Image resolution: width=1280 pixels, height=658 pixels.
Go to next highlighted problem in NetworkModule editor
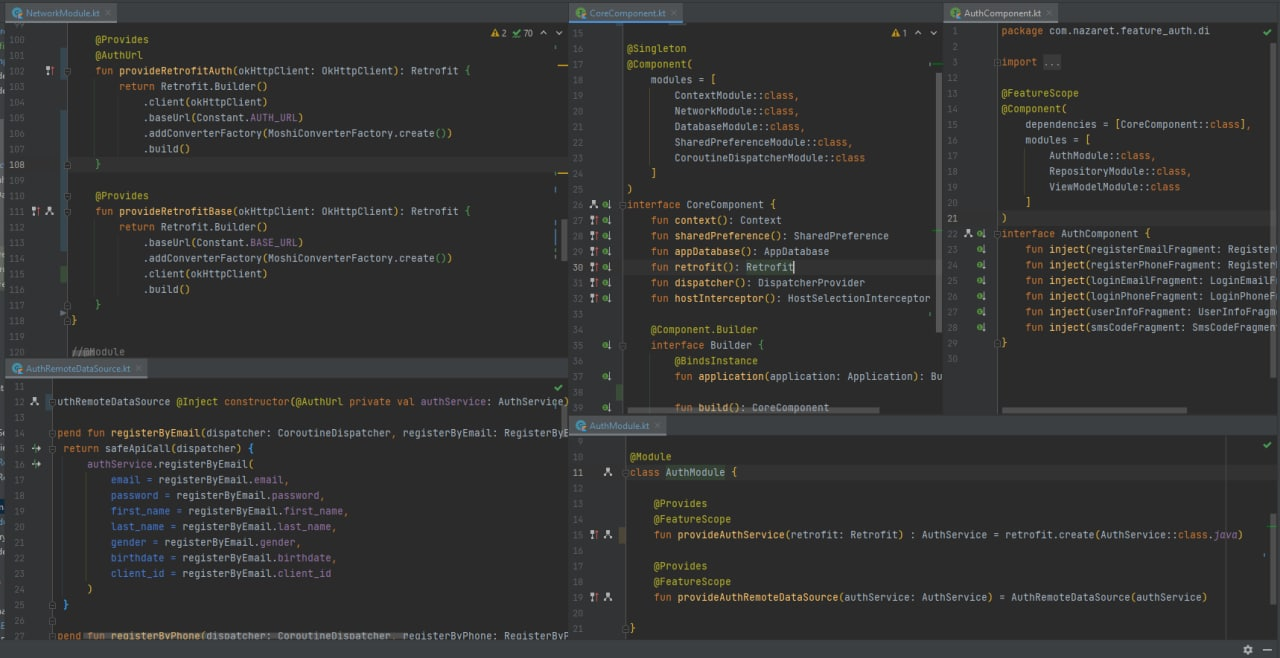(x=558, y=33)
